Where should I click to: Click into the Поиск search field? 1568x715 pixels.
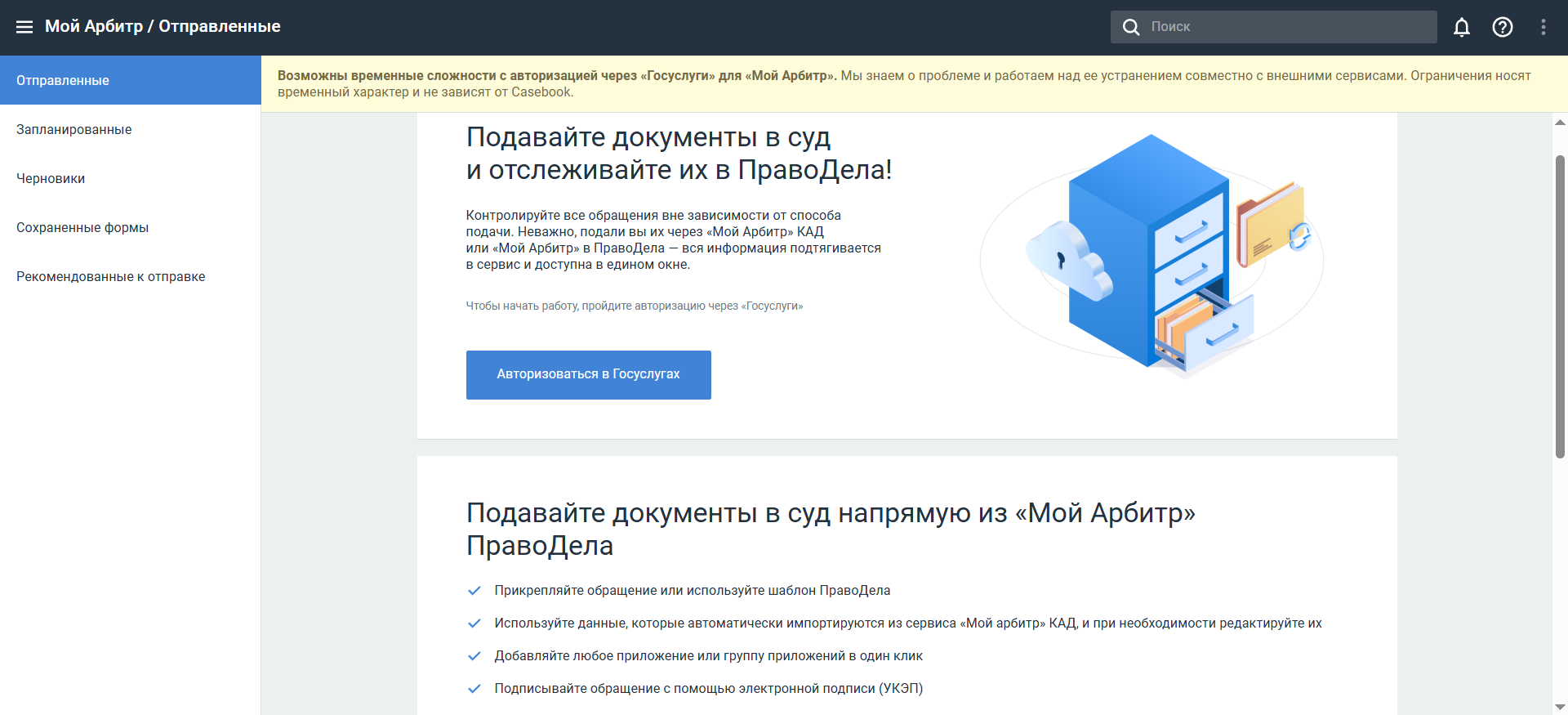[1290, 27]
